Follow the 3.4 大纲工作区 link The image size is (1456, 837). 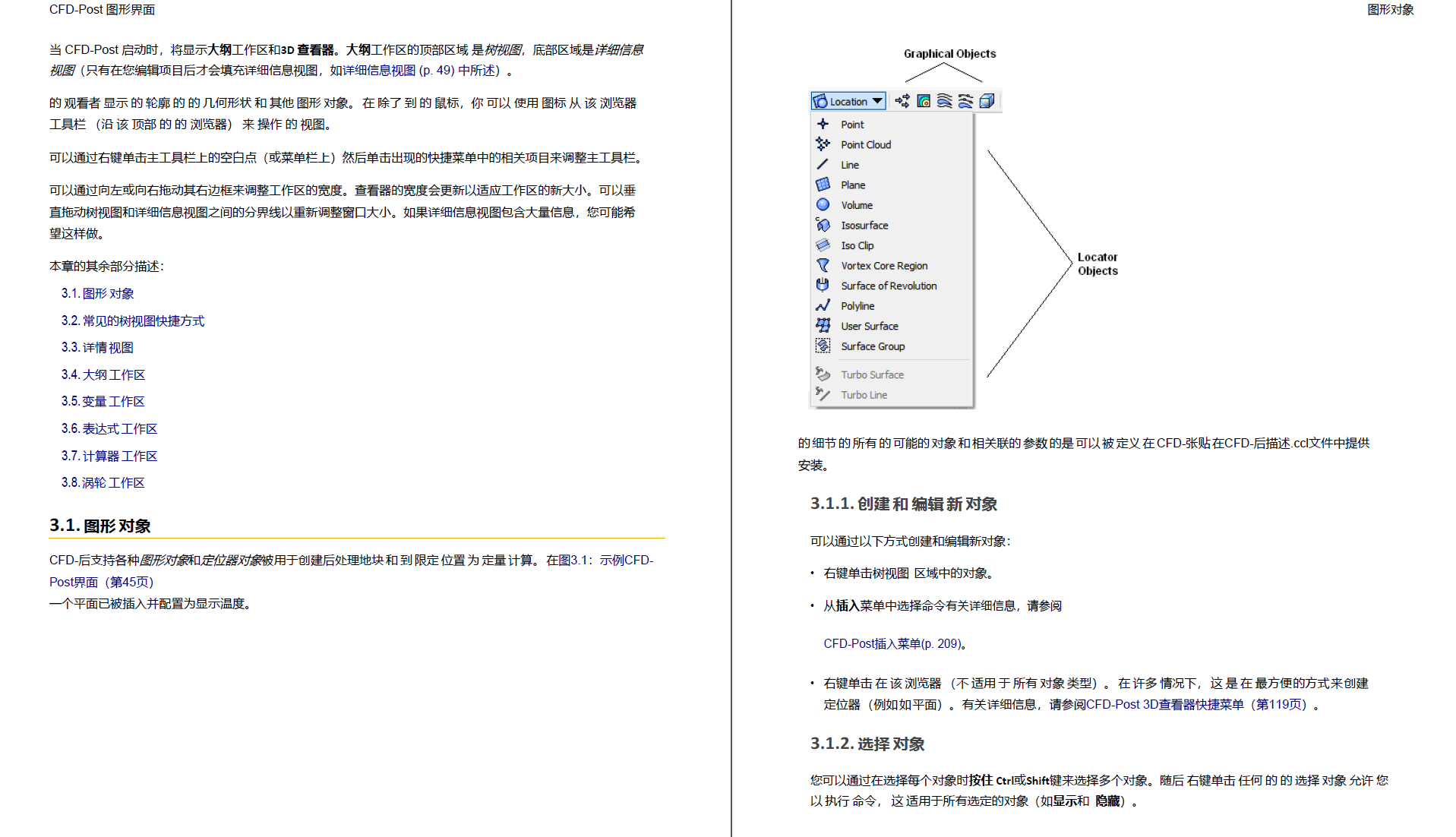(103, 374)
